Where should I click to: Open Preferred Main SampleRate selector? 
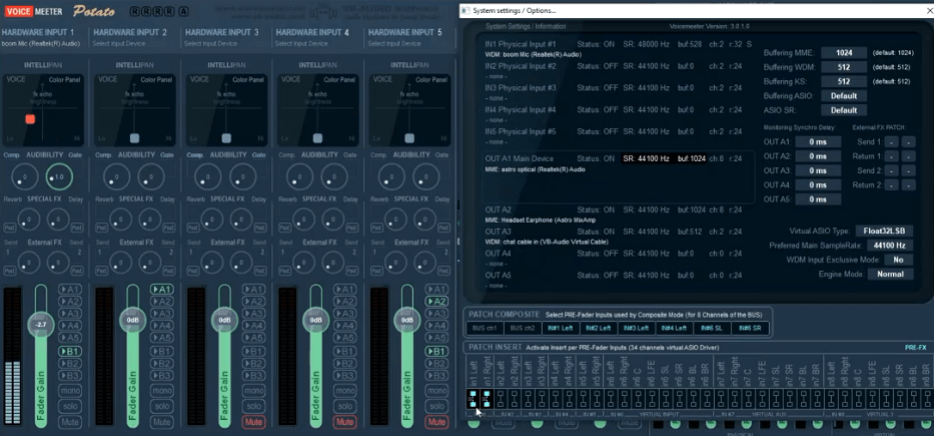(x=889, y=245)
